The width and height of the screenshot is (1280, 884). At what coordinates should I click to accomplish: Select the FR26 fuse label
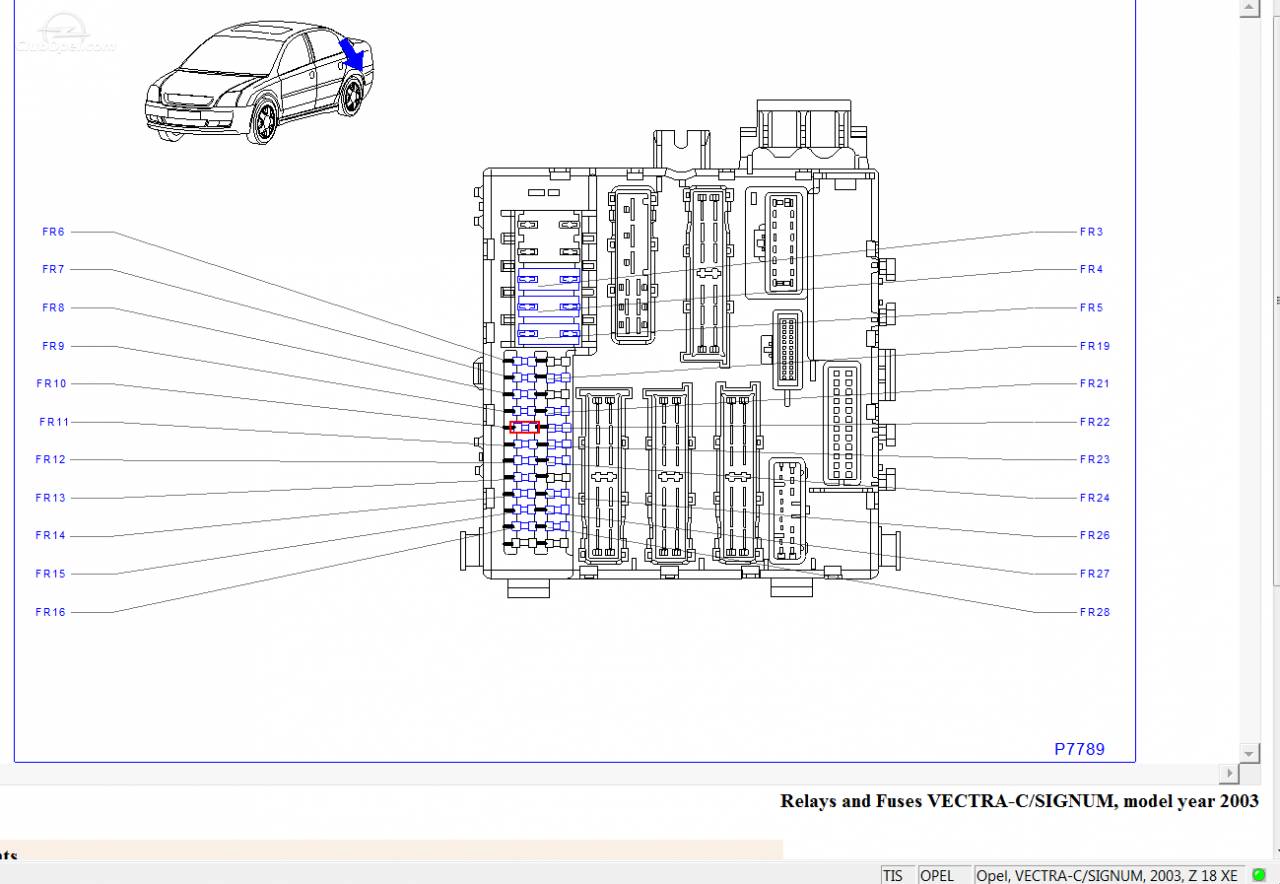pyautogui.click(x=1095, y=536)
